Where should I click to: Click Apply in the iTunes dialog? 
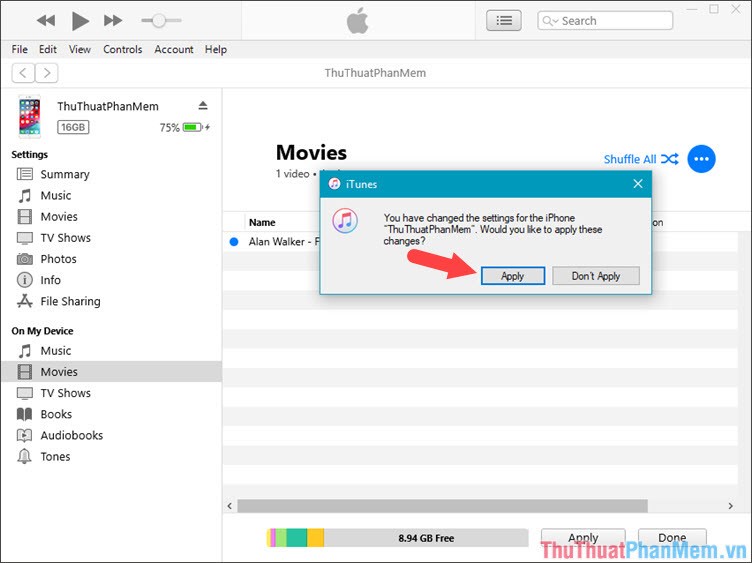pos(513,276)
